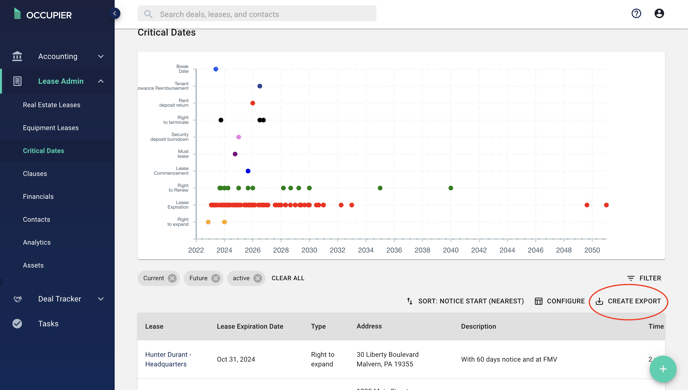
Task: Click Clear All filters
Action: click(288, 278)
